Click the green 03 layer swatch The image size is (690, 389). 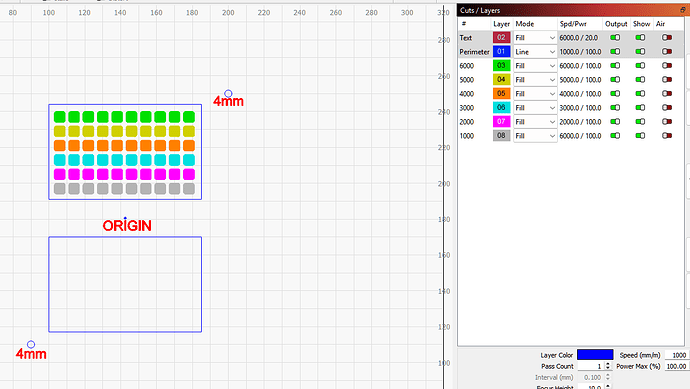pos(501,66)
